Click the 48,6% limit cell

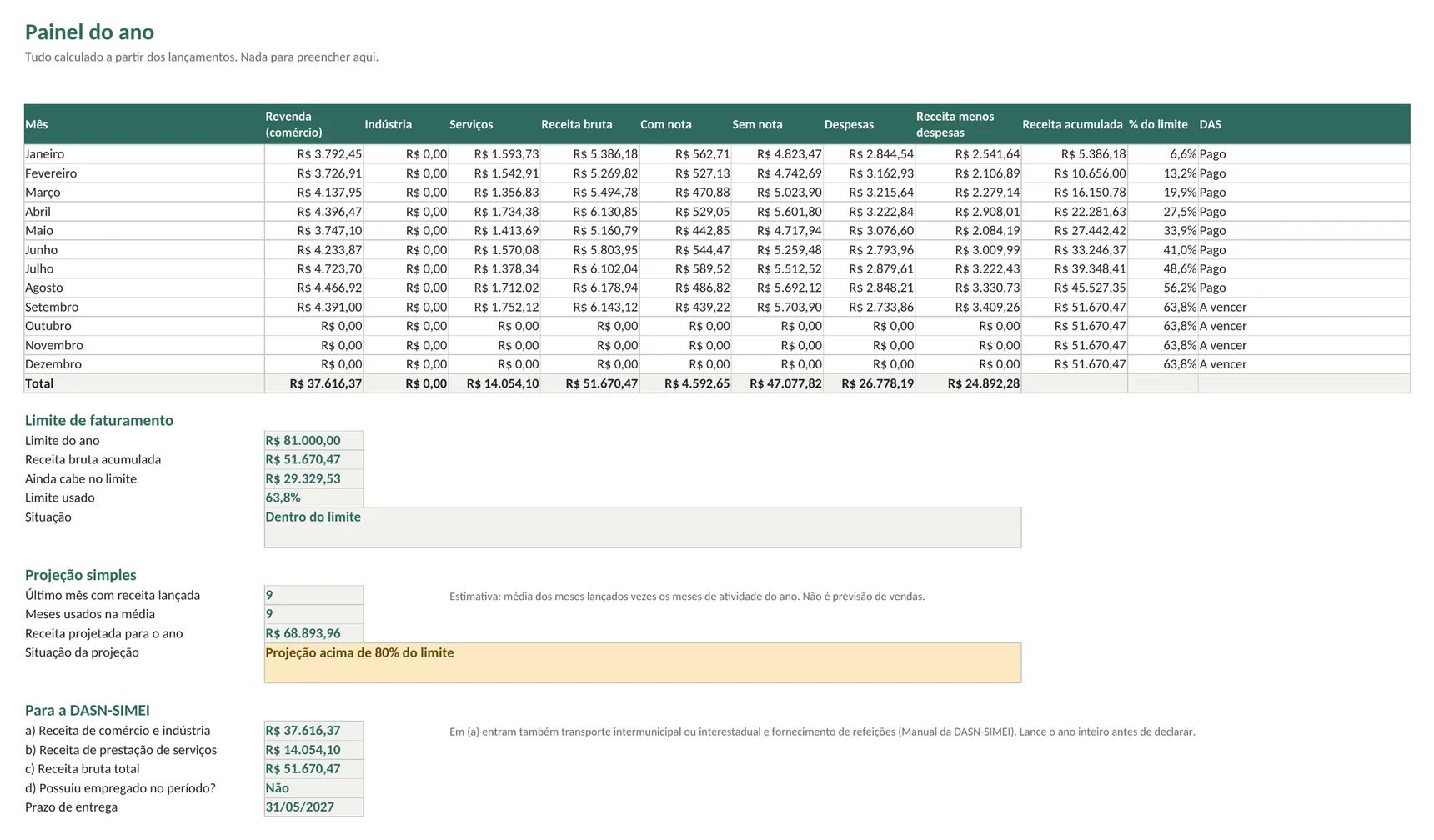1162,268
